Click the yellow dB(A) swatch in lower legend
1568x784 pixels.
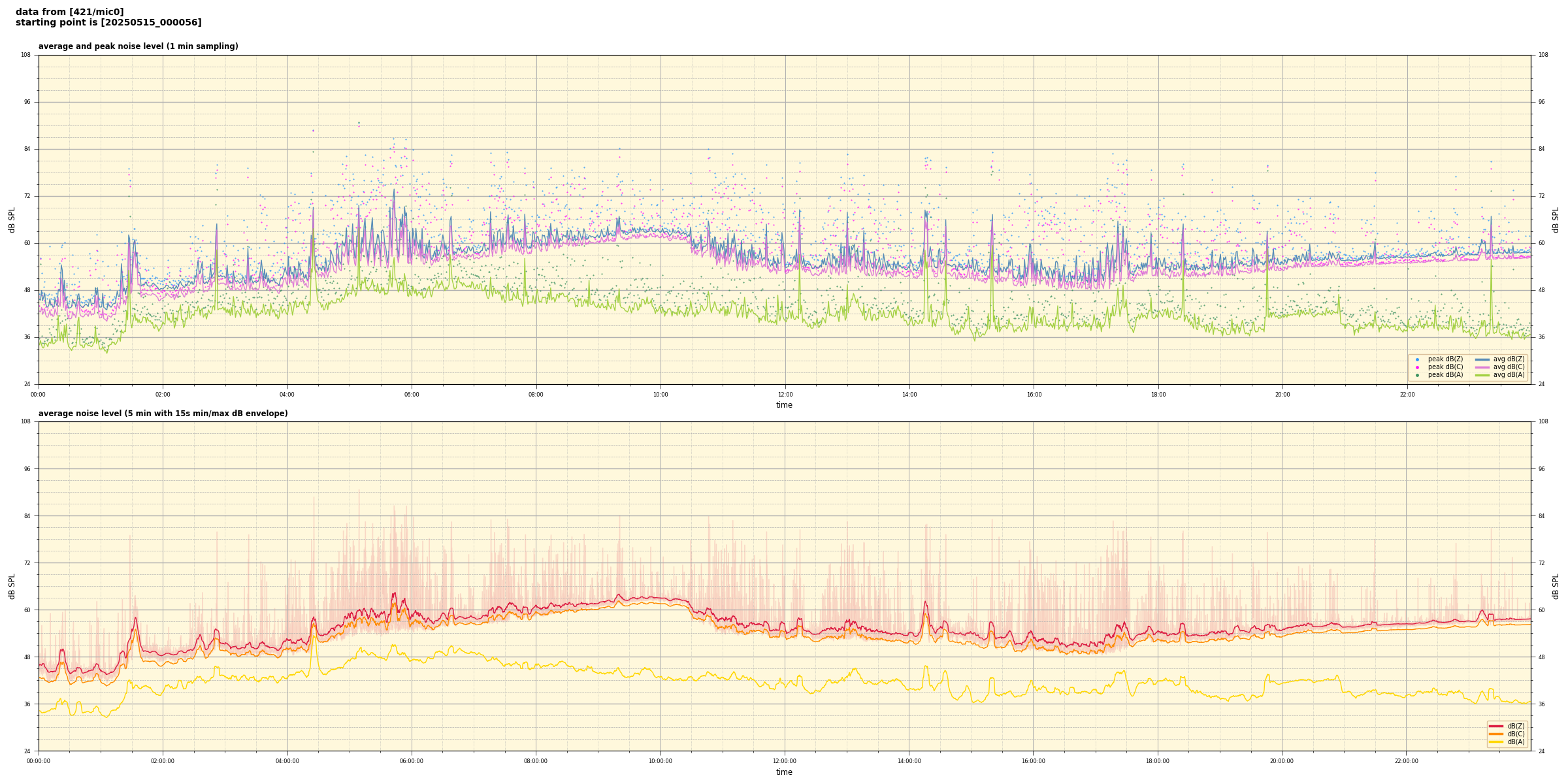(1495, 742)
